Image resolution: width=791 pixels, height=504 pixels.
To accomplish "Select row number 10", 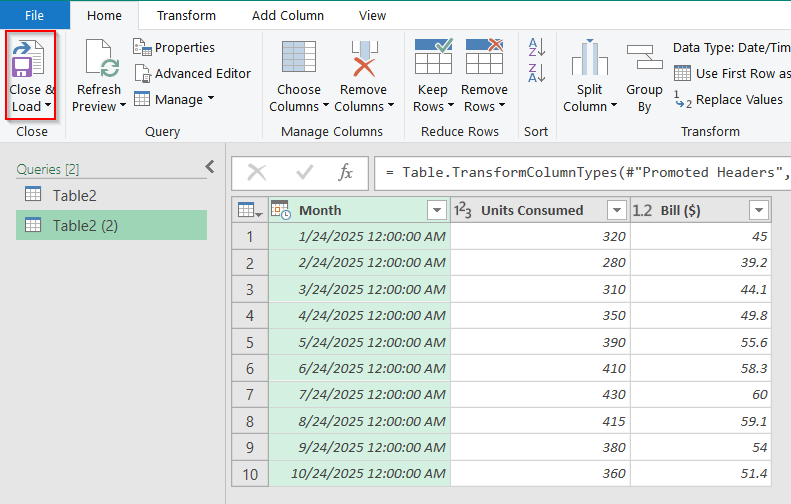I will coord(250,474).
